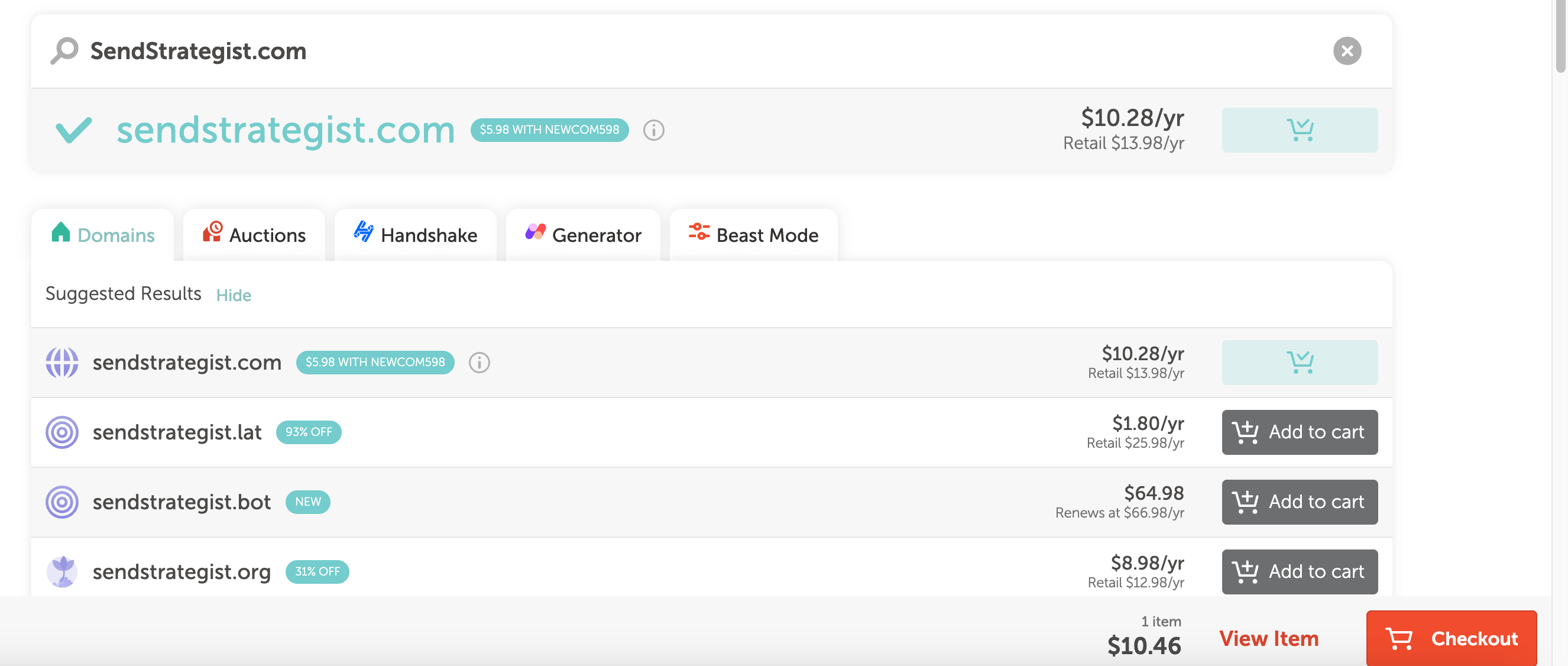Viewport: 1568px width, 666px height.
Task: Click the NEW badge on sendstrategist.bot
Action: click(308, 502)
